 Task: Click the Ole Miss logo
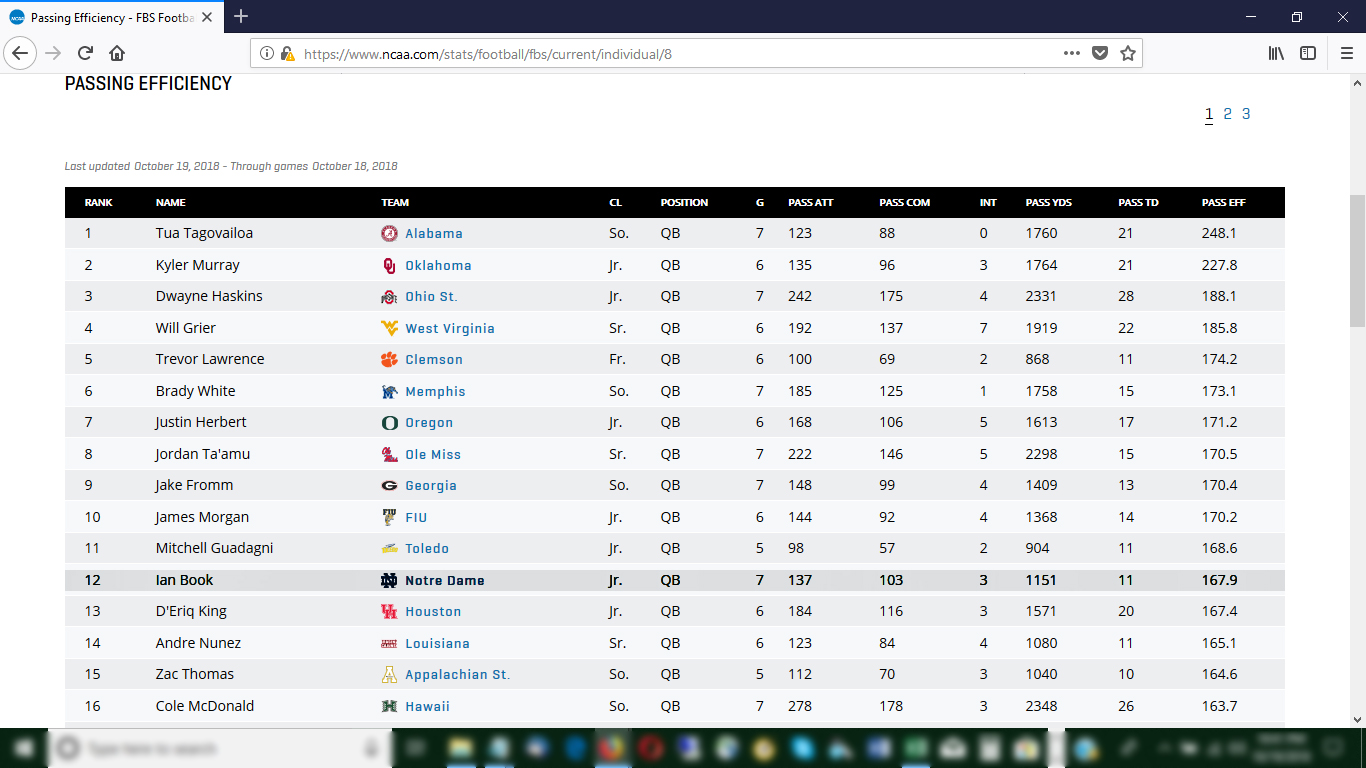point(389,454)
